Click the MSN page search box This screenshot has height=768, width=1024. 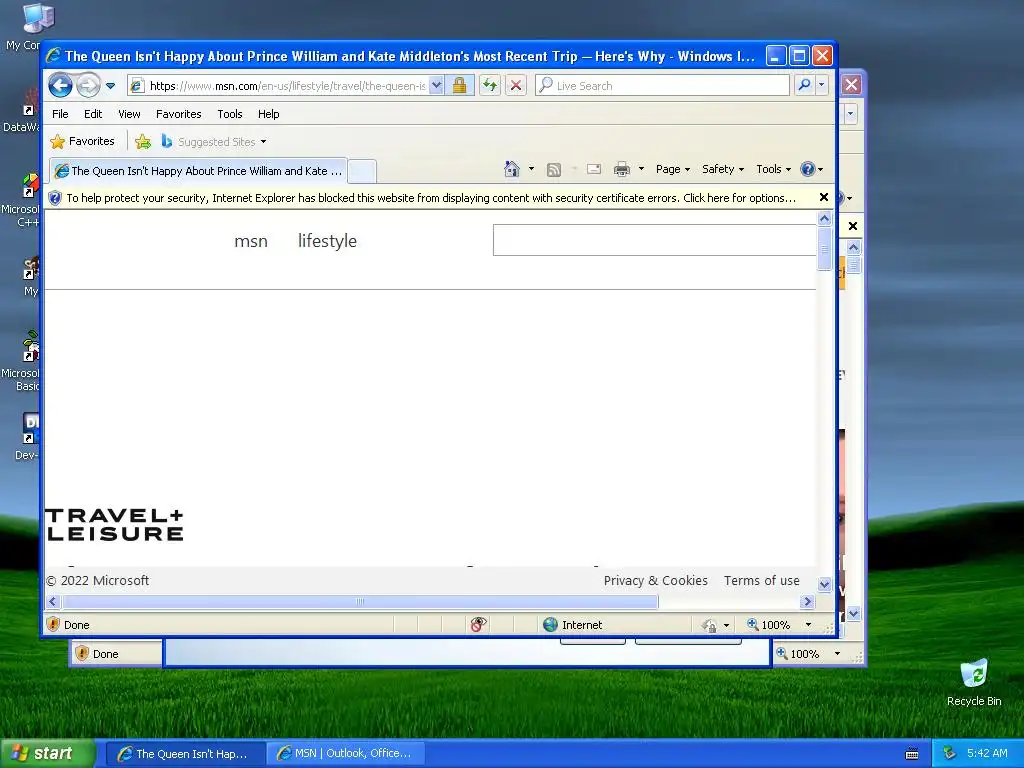click(654, 240)
